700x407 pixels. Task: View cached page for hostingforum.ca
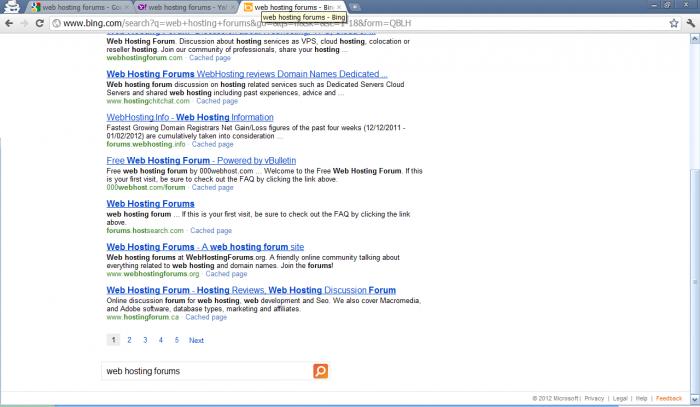[x=206, y=317]
